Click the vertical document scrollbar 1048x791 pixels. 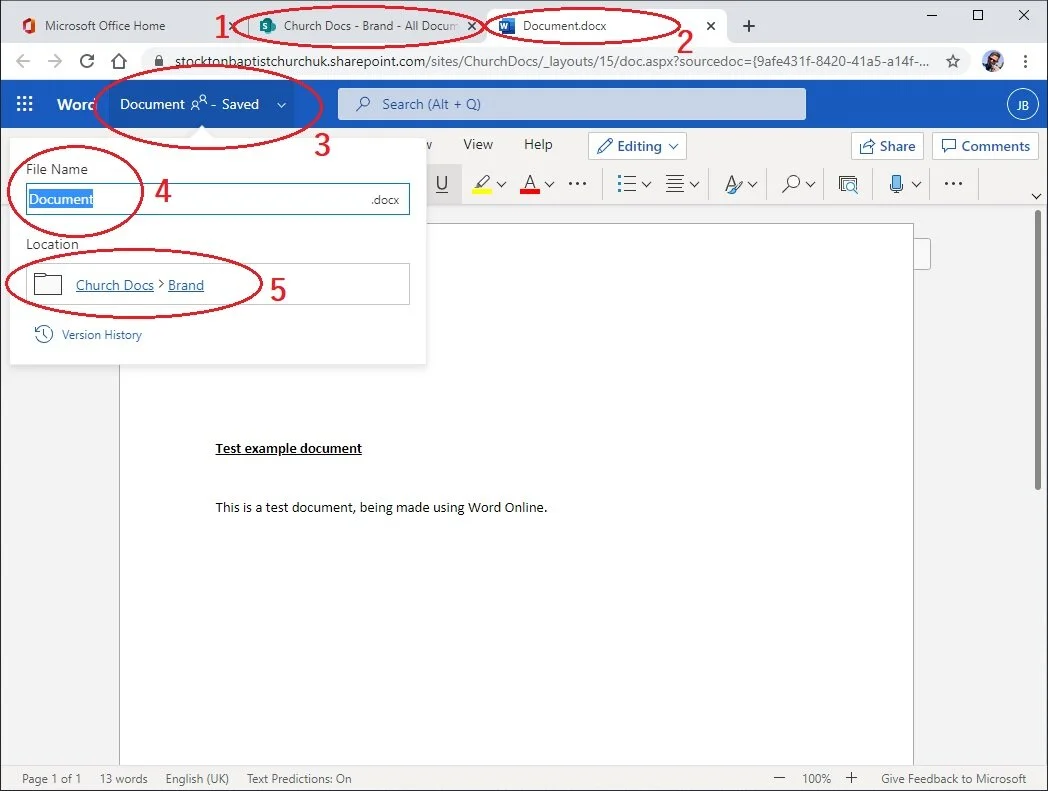coord(1037,350)
